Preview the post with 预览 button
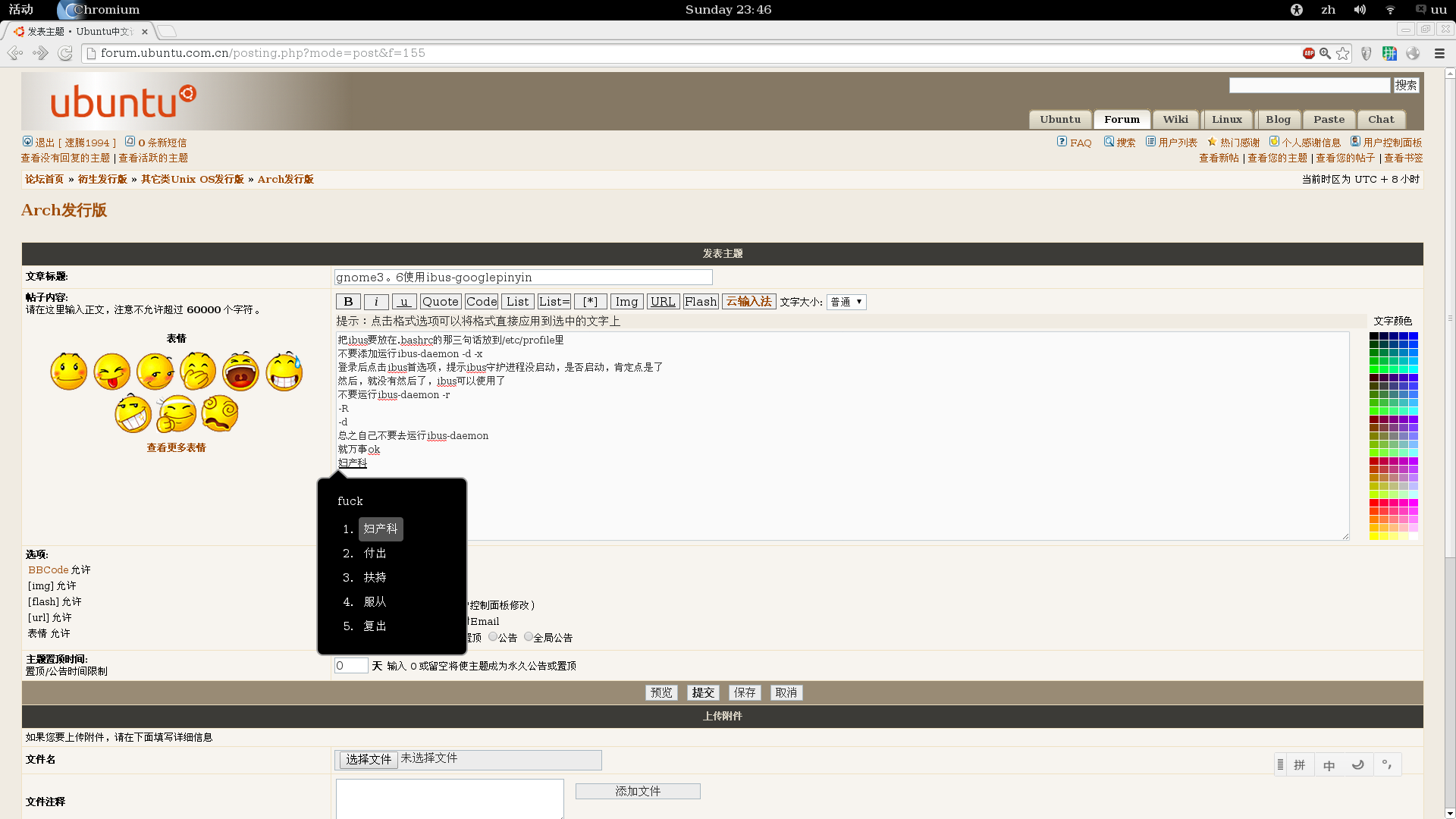 coord(661,692)
